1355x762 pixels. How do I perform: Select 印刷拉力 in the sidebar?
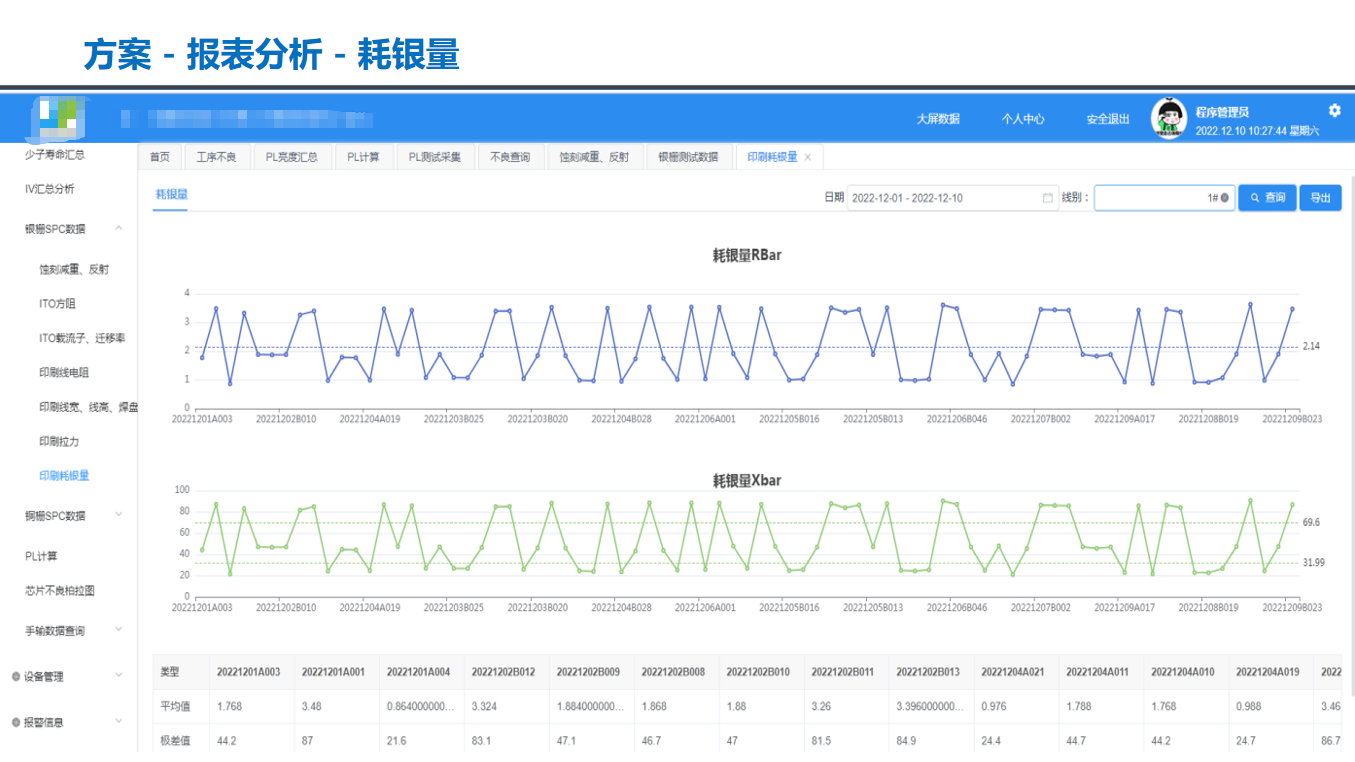click(x=59, y=441)
